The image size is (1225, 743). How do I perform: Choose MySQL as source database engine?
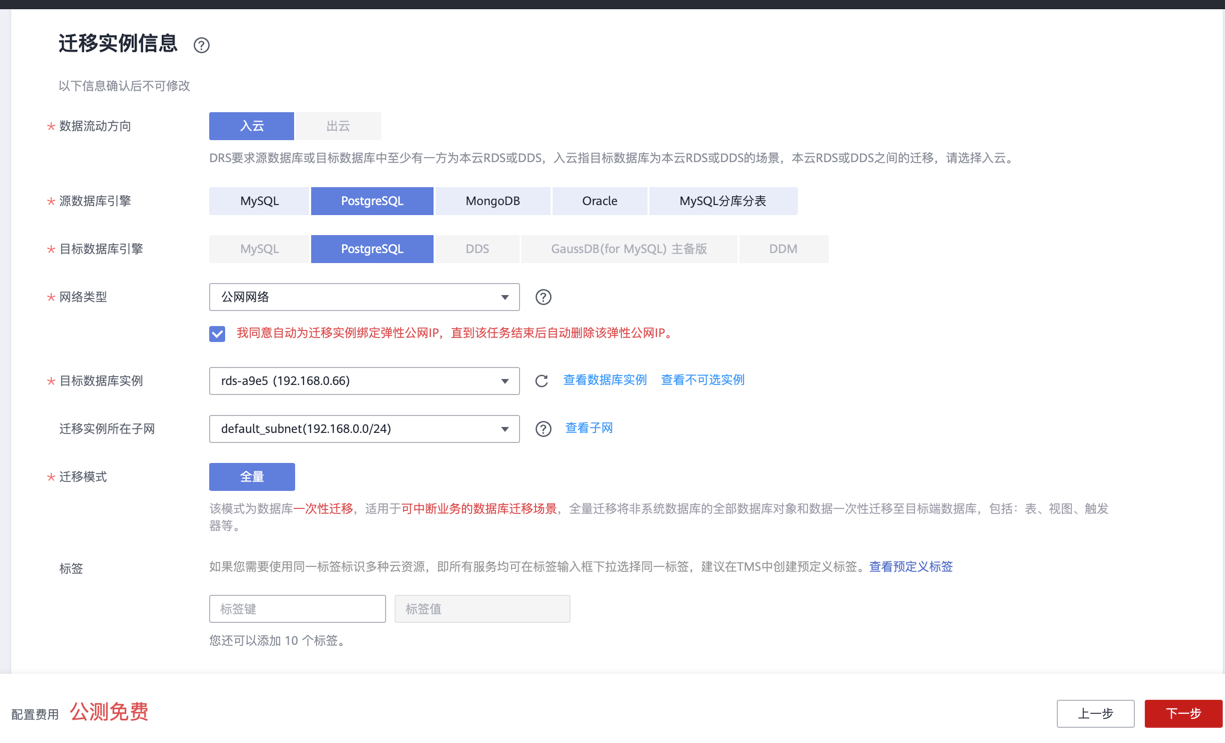(259, 201)
